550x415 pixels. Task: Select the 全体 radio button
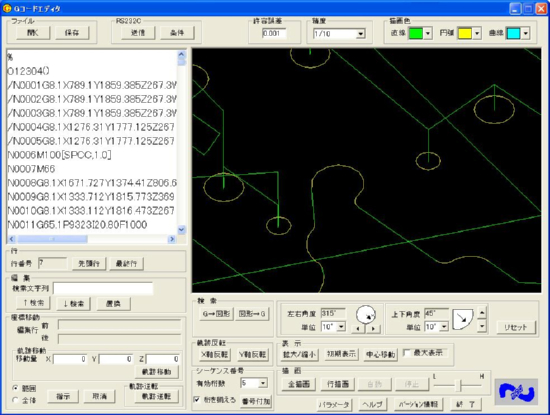pos(15,400)
